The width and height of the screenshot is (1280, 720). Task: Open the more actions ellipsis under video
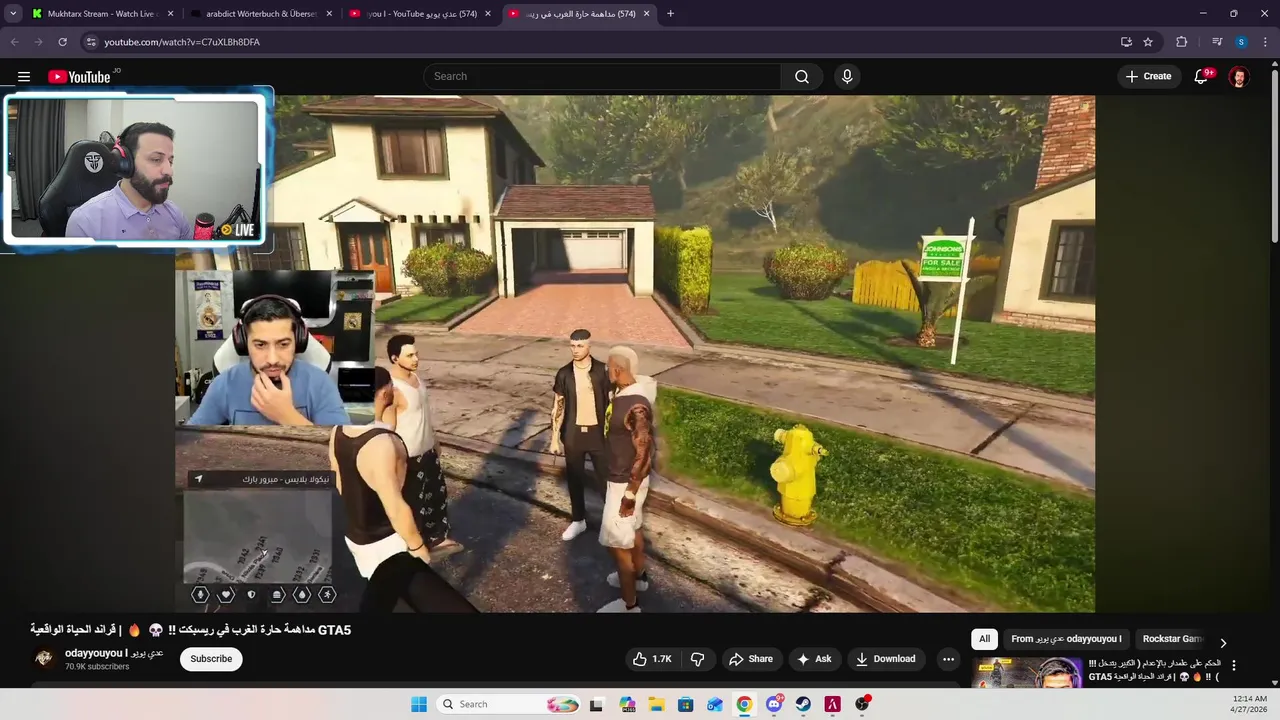point(948,659)
